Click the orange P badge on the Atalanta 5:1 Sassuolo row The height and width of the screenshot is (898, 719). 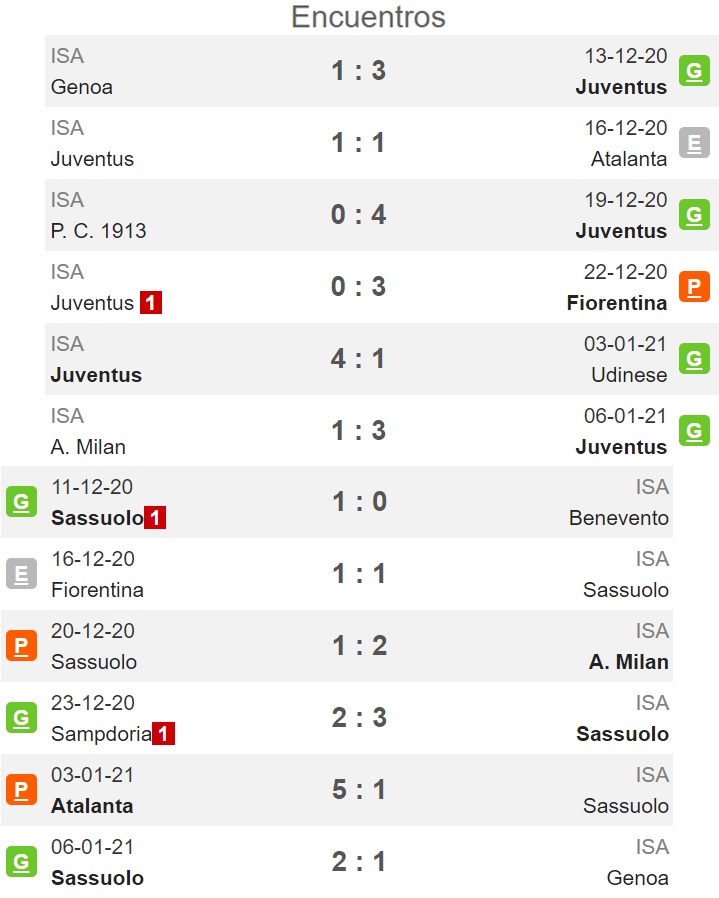point(21,790)
